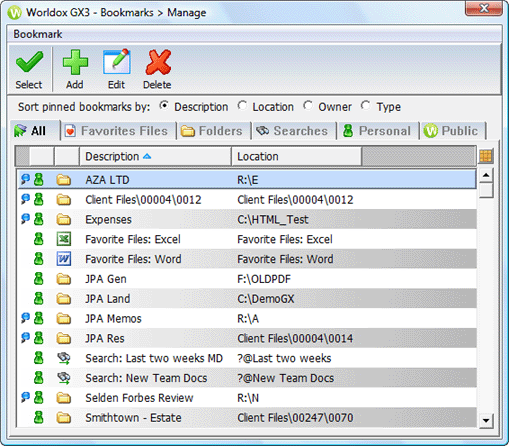Click the Location column header
The width and height of the screenshot is (509, 446).
(297, 156)
